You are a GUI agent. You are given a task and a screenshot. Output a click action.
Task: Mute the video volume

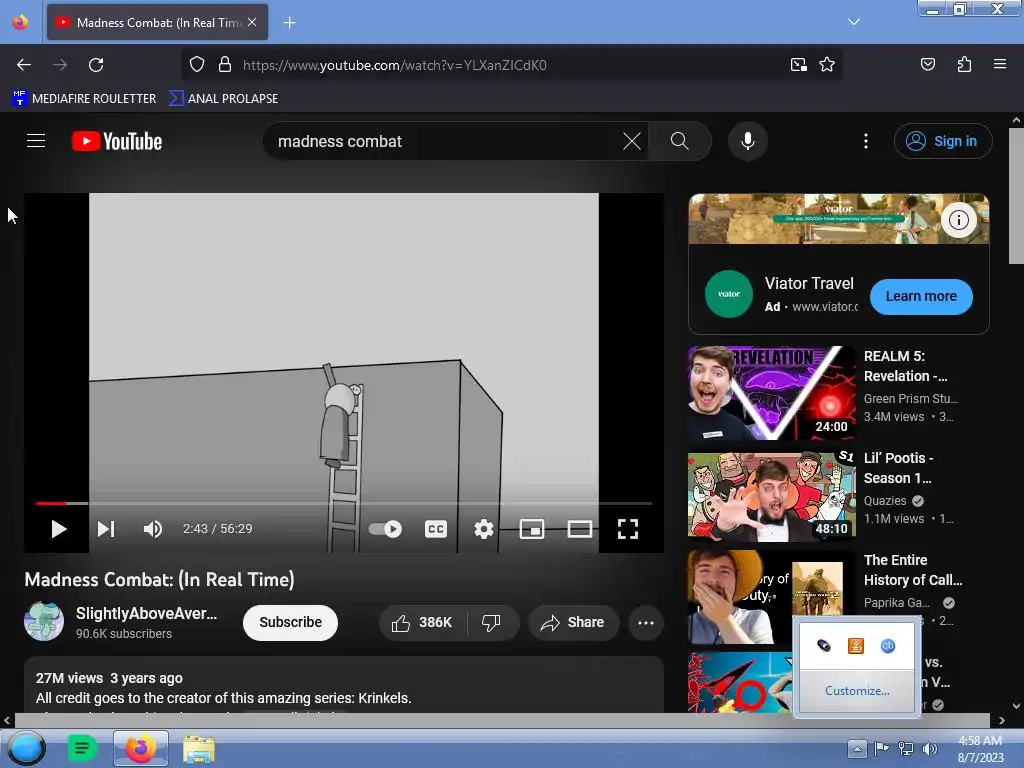[x=153, y=529]
